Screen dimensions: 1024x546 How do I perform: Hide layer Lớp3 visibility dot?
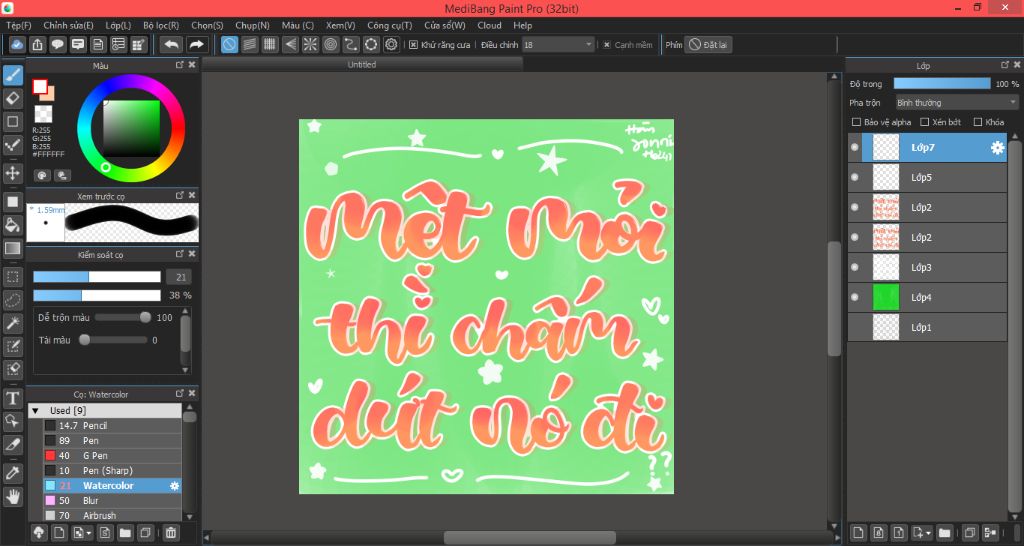(854, 267)
